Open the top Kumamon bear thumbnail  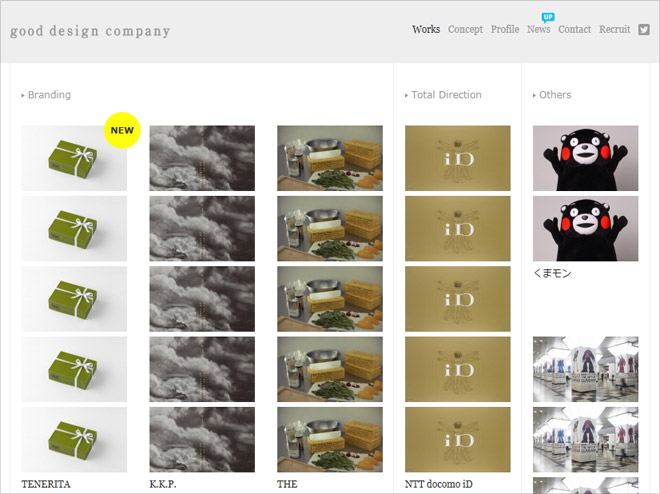pyautogui.click(x=585, y=158)
